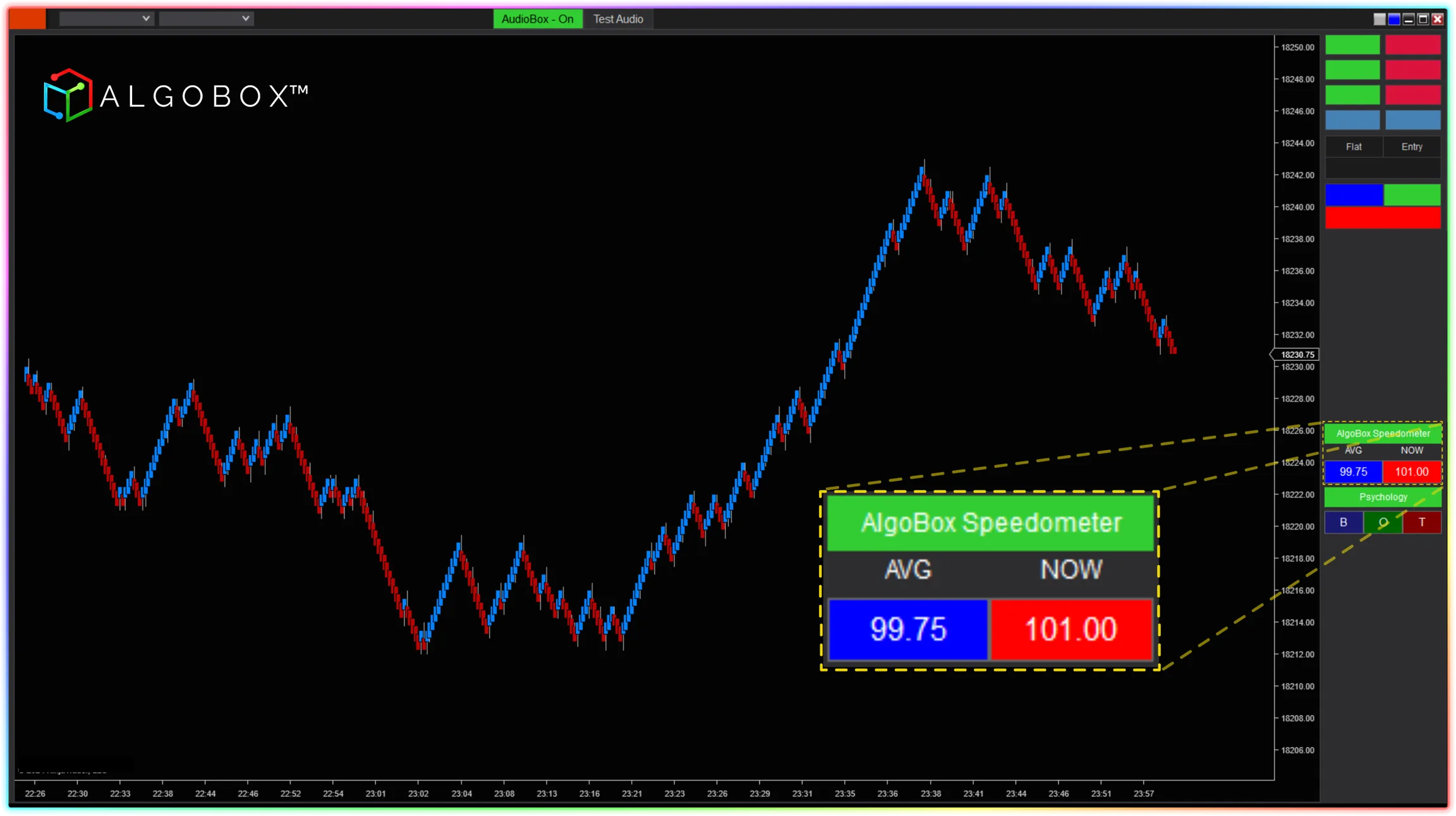Maximize the chart window
1456x816 pixels.
pyautogui.click(x=1423, y=19)
